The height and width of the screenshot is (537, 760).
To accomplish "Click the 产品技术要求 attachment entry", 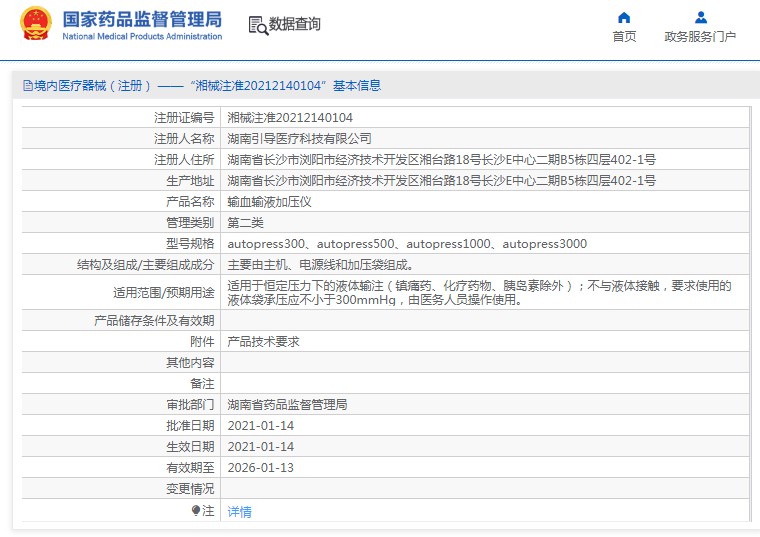I will [x=263, y=341].
